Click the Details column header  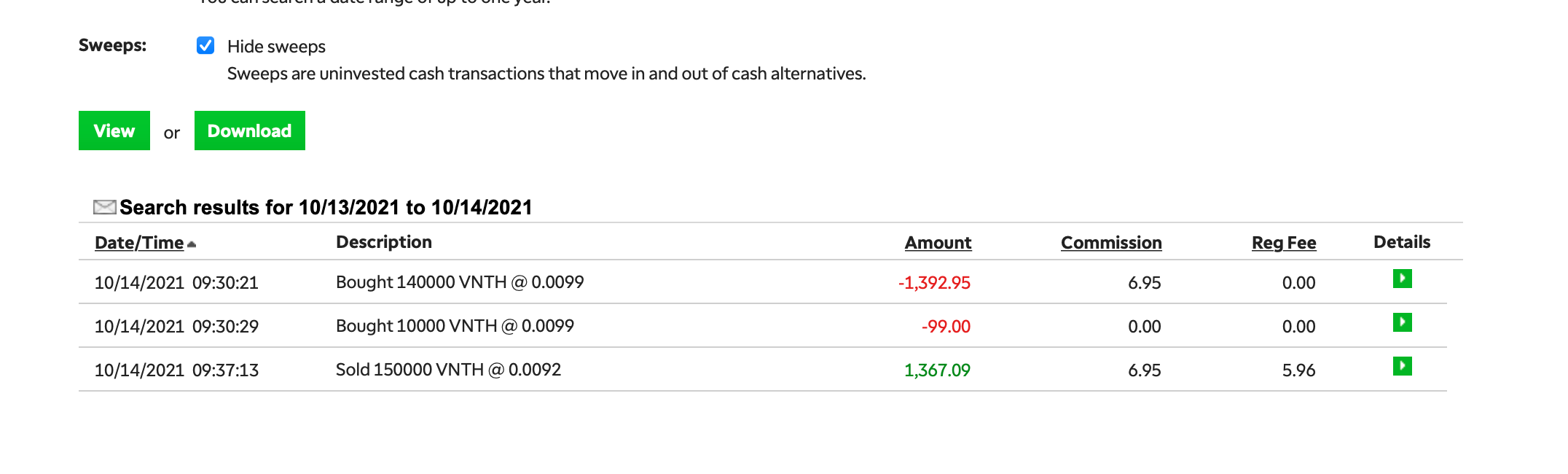click(1402, 242)
